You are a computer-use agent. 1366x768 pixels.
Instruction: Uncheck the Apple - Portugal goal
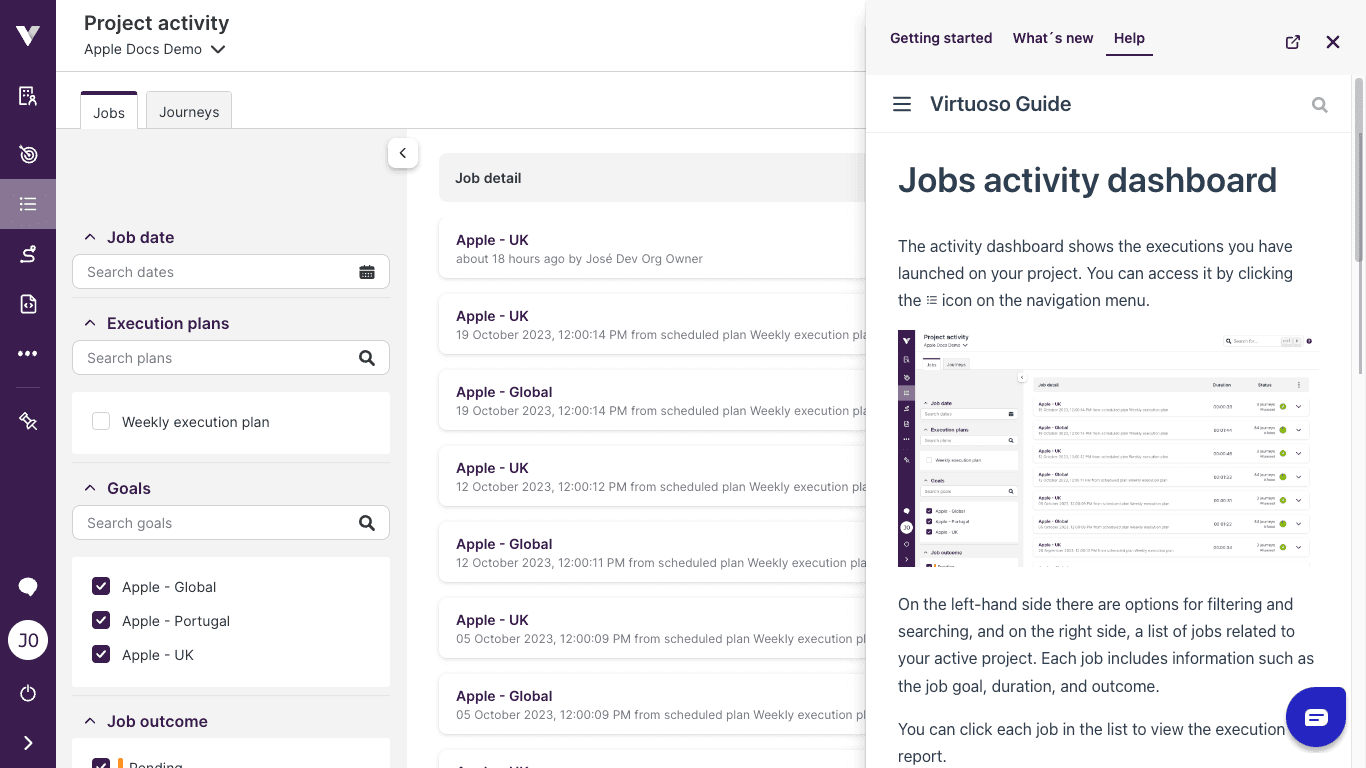(101, 621)
